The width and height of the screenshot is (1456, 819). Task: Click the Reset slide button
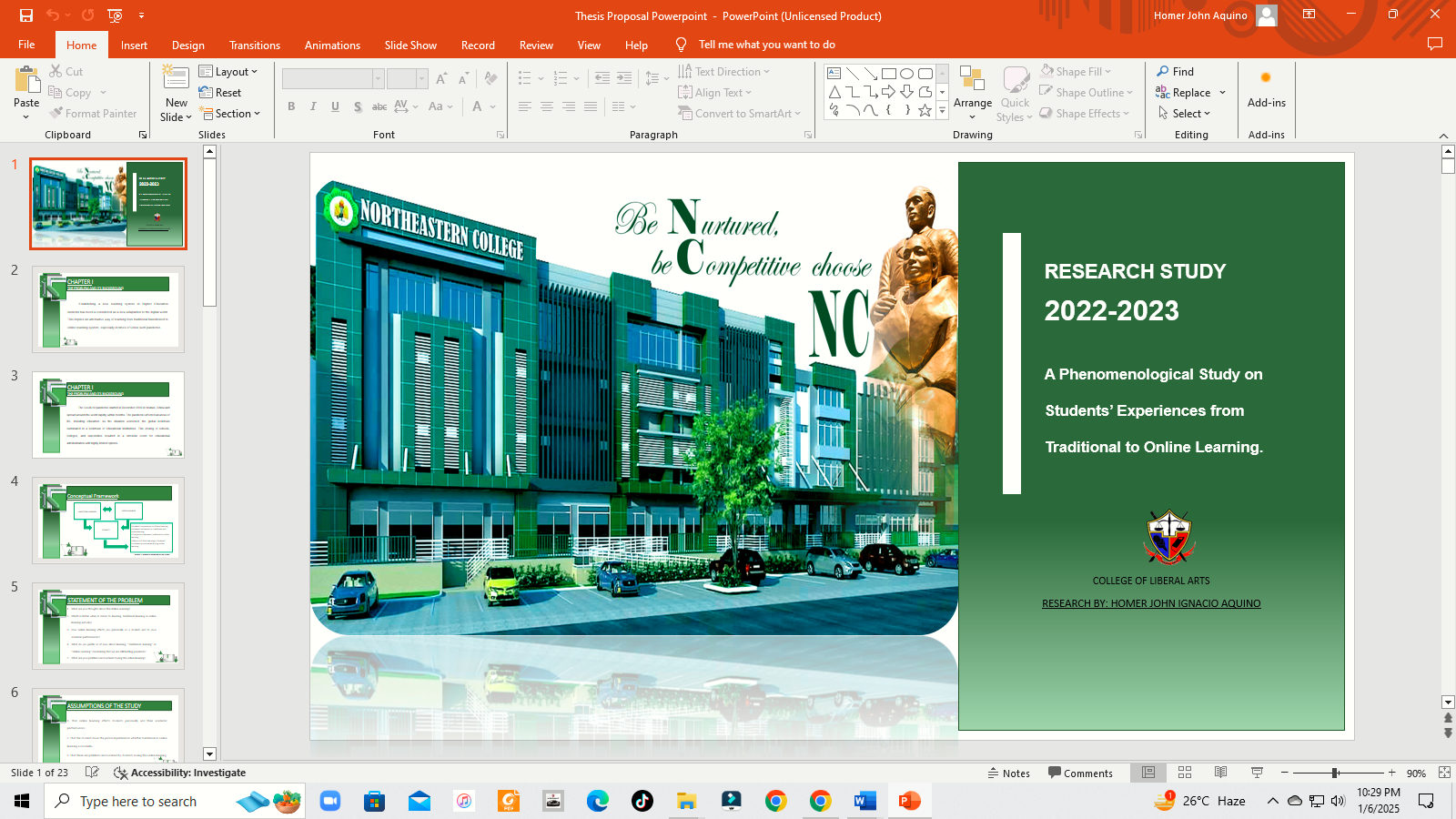(x=220, y=93)
